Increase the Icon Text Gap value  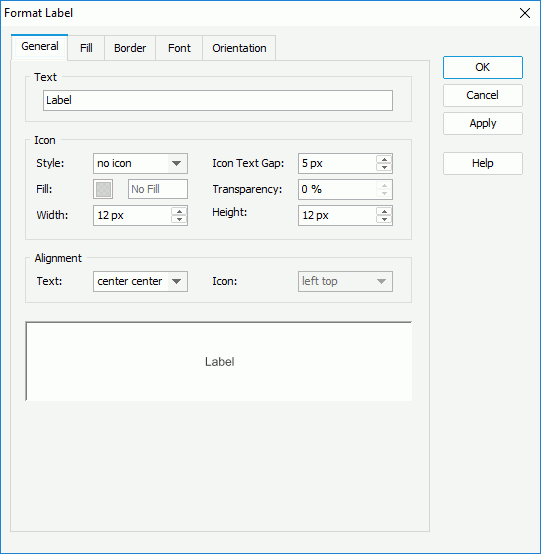click(384, 159)
